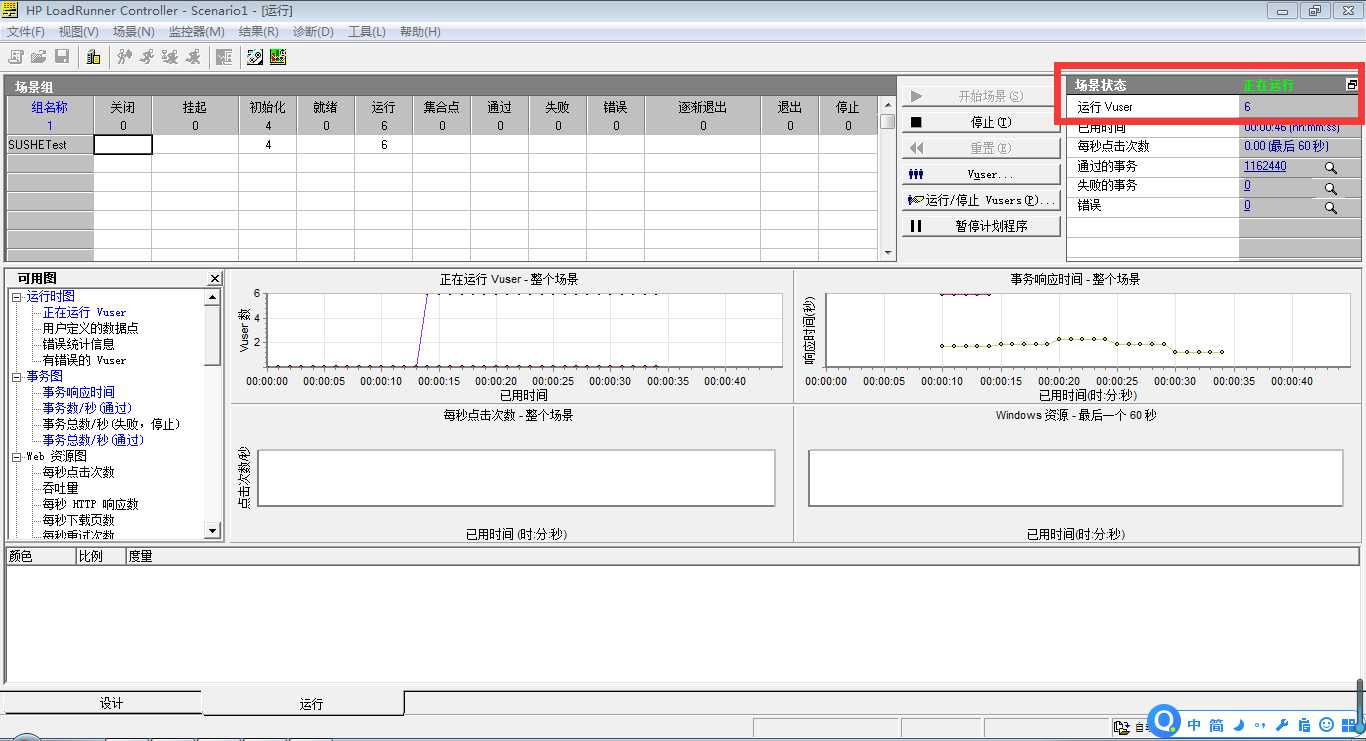
Task: Click the Initialize Vusers toolbar icon
Action: click(x=124, y=57)
